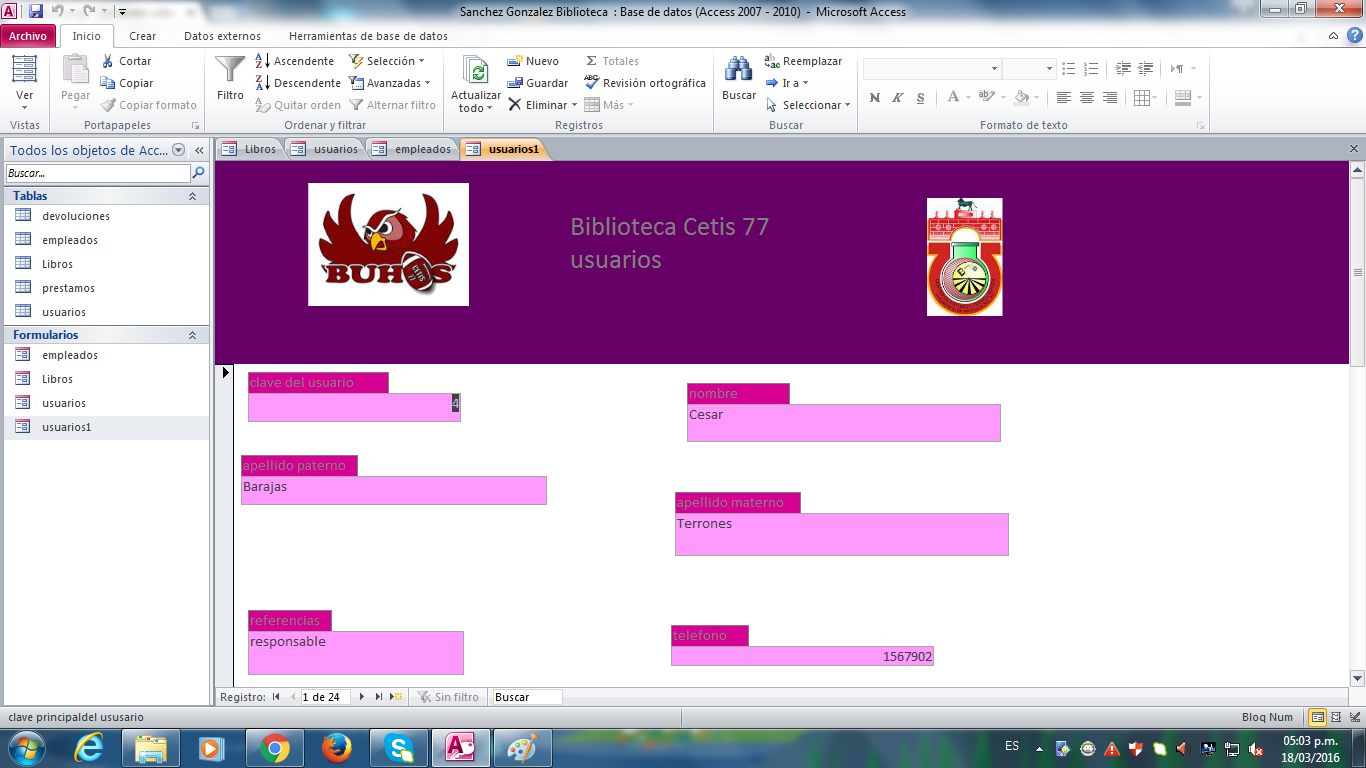Switch to form view in status bar
This screenshot has width=1366, height=768.
pyautogui.click(x=1318, y=717)
